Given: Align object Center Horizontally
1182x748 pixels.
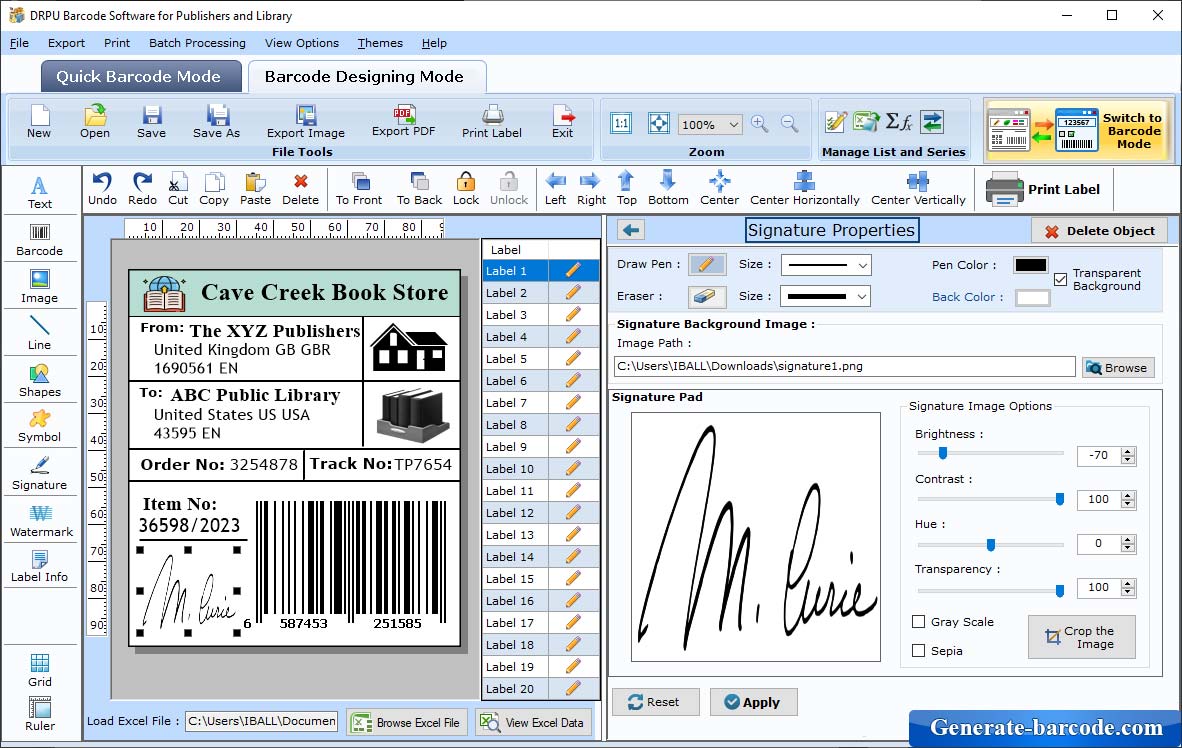Looking at the screenshot, I should pyautogui.click(x=804, y=189).
